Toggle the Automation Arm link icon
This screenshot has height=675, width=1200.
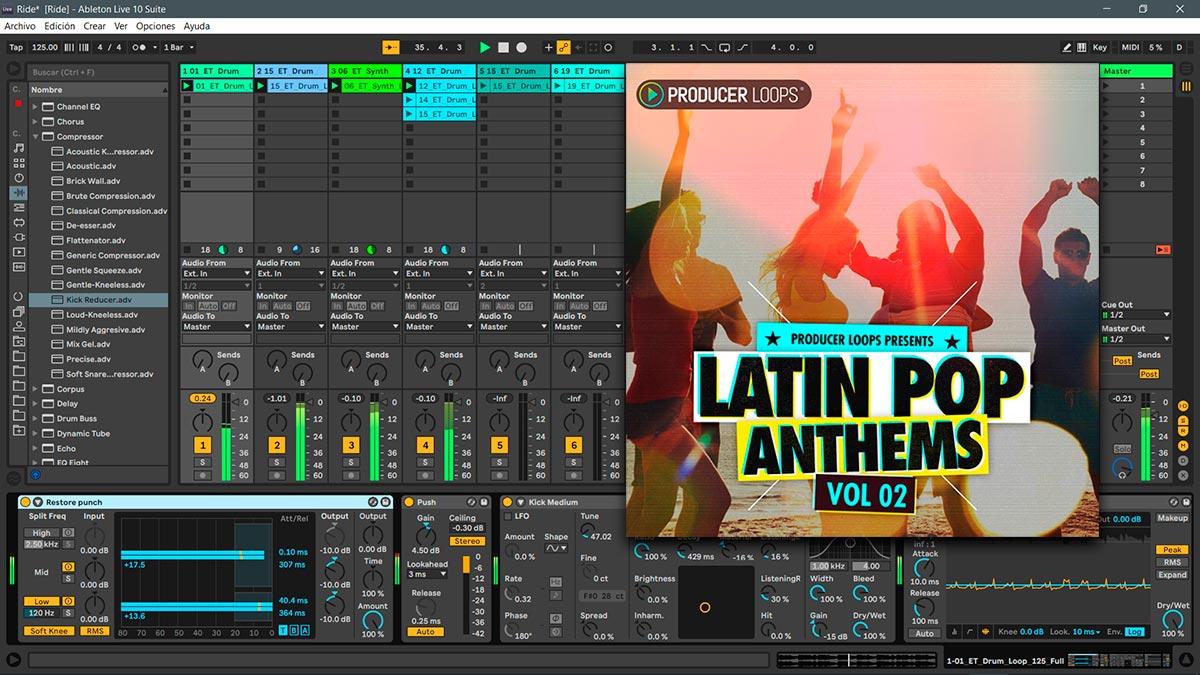pos(563,47)
